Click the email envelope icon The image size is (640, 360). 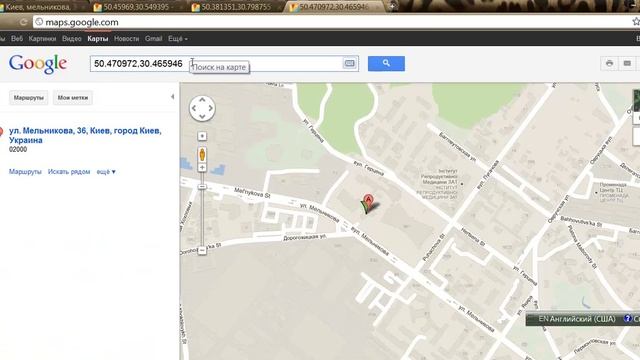[627, 63]
